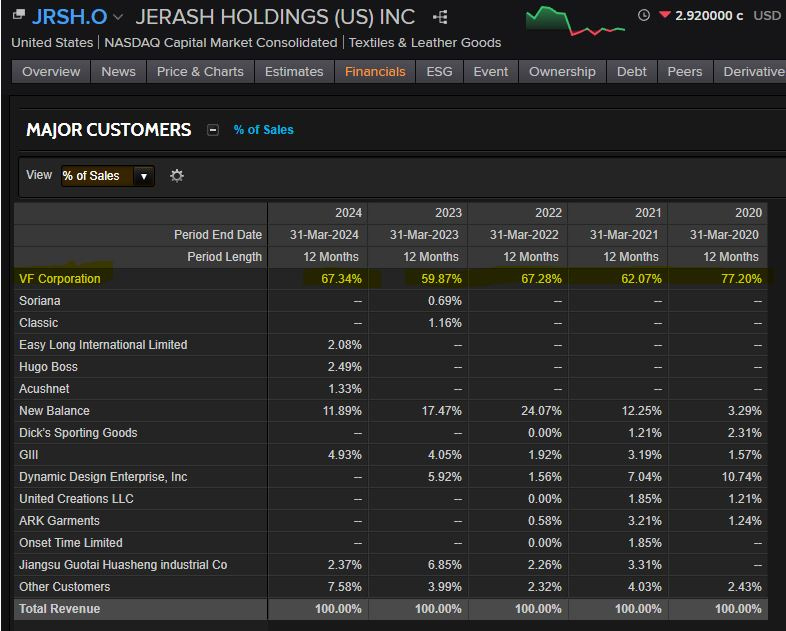Open the table settings gear icon
Viewport: 786px width, 631px height.
point(176,176)
